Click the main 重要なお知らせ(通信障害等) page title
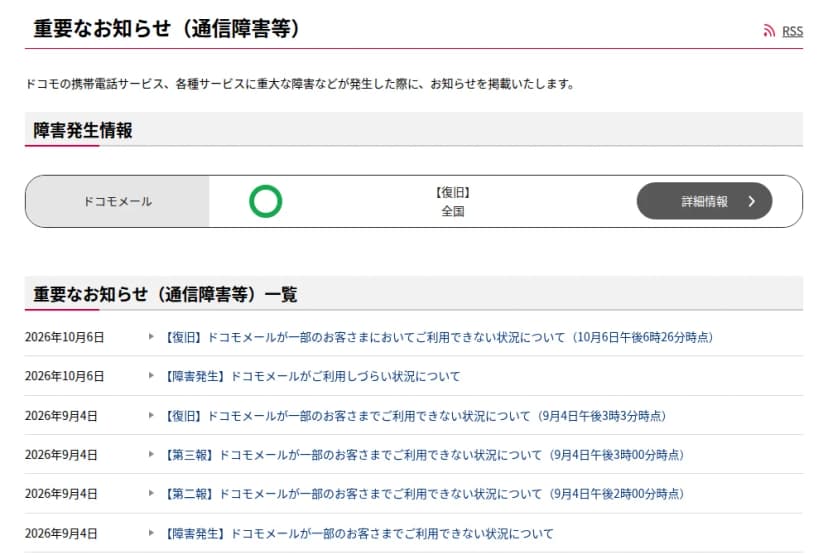The height and width of the screenshot is (555, 828). pos(168,28)
